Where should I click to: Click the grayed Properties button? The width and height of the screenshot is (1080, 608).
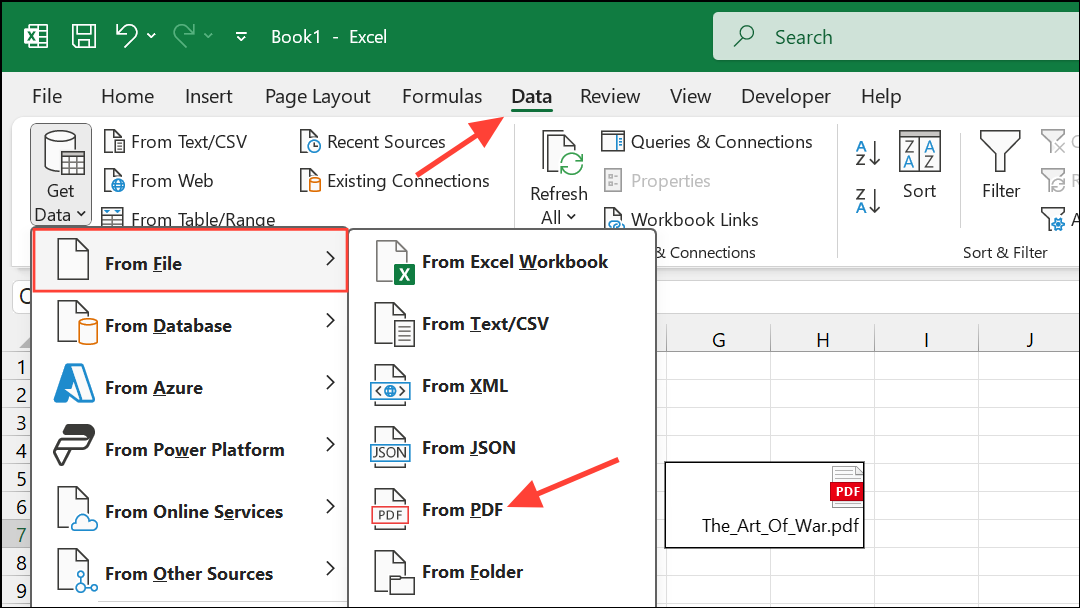pyautogui.click(x=656, y=181)
